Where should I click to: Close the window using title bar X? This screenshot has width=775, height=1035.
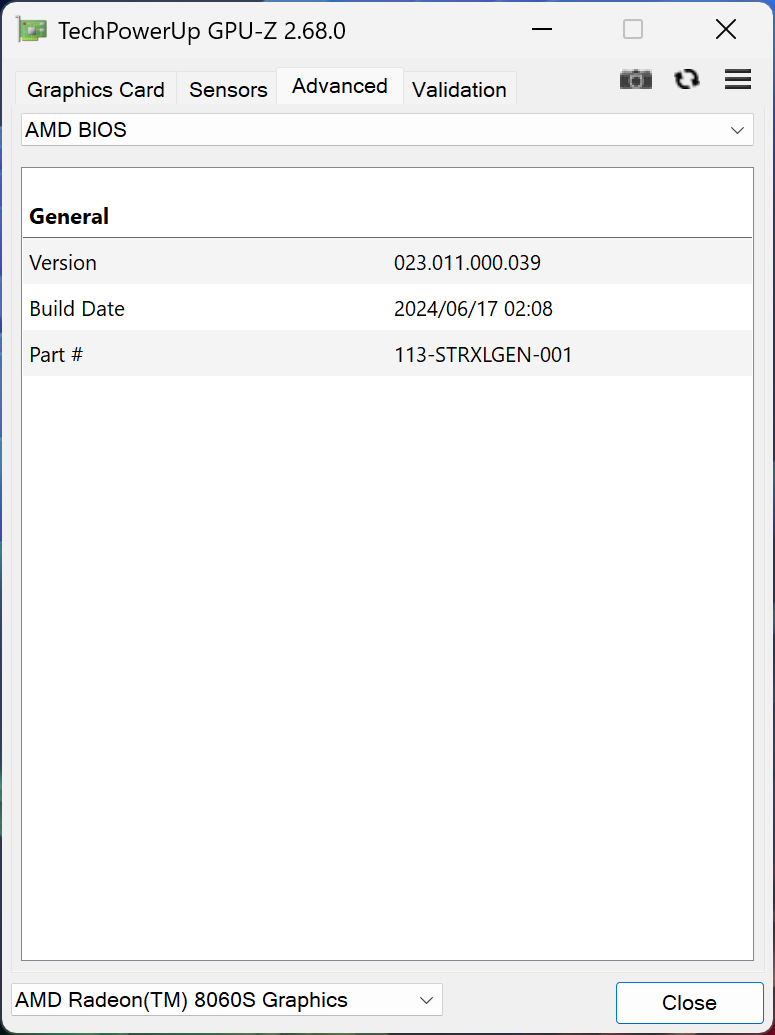coord(726,30)
